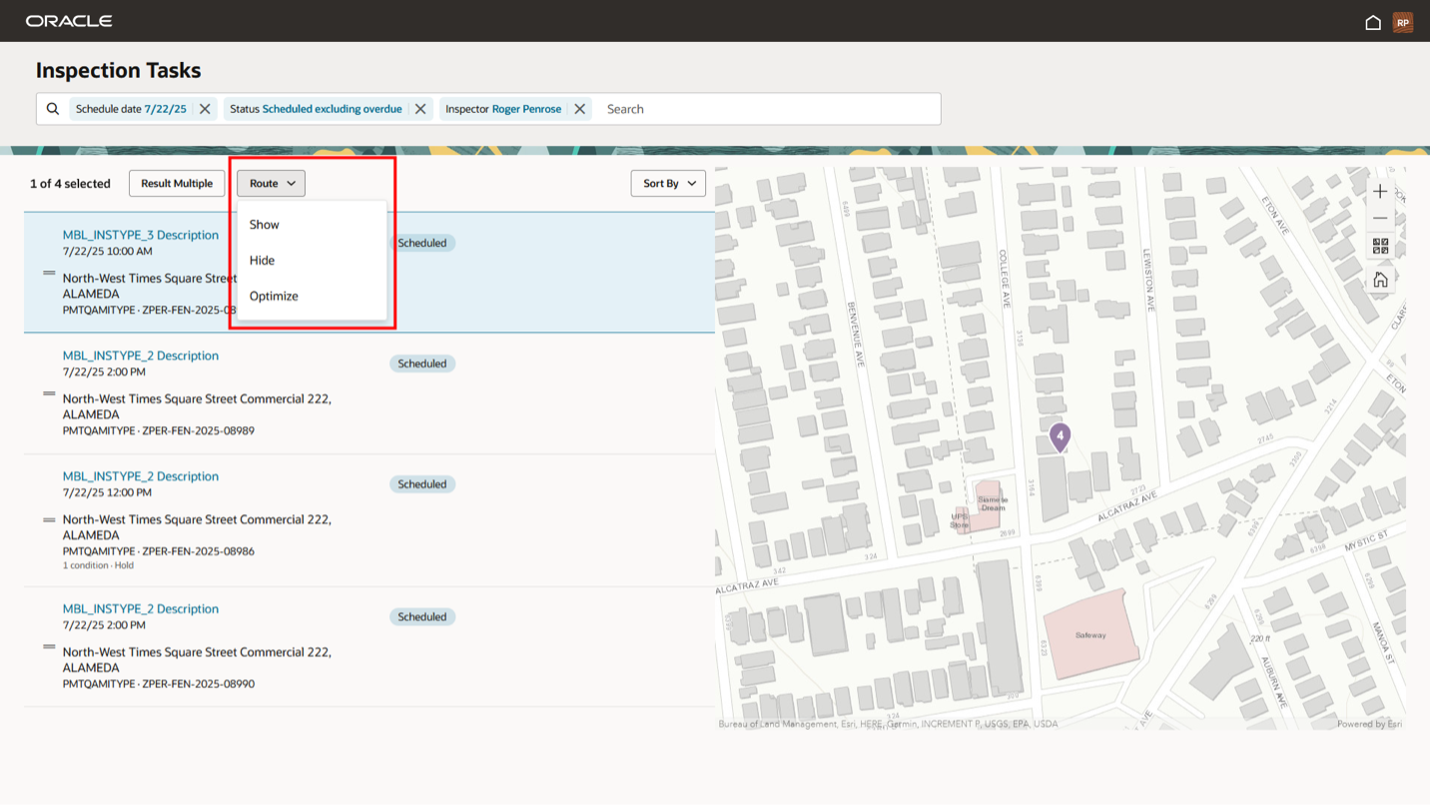Select the purple map marker numbered 4
The height and width of the screenshot is (809, 1430).
coord(1059,437)
